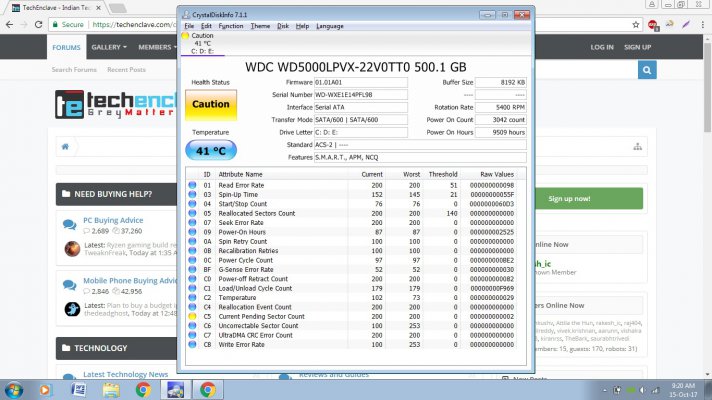Open the Function menu

point(231,26)
